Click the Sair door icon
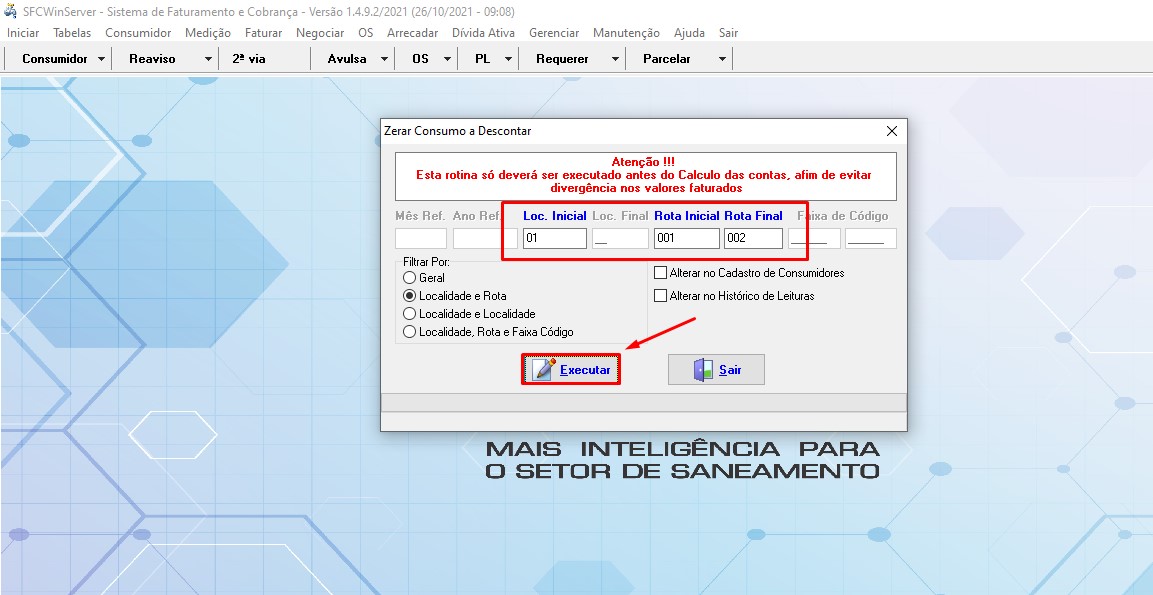 [x=704, y=370]
